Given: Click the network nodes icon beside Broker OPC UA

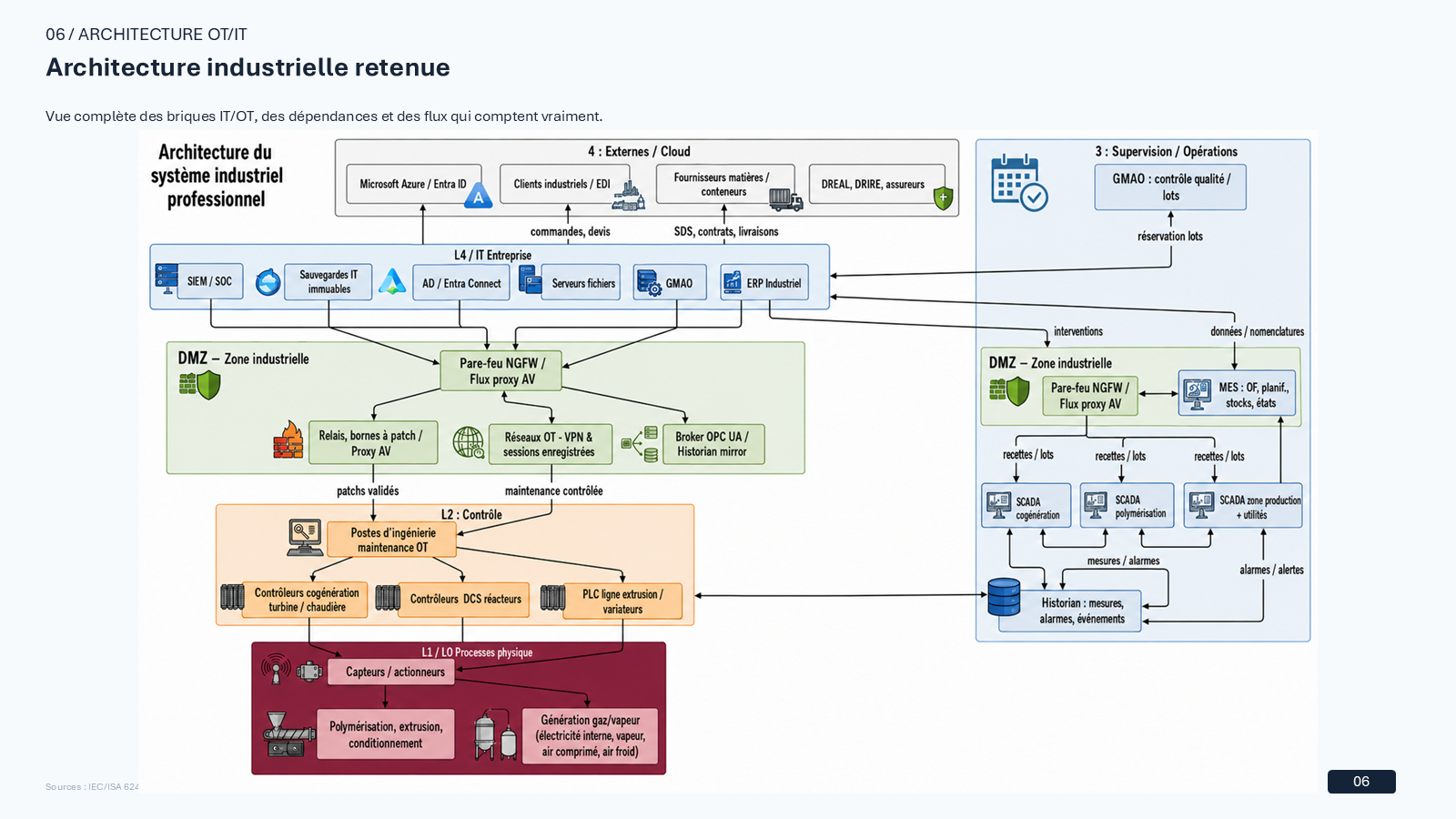Looking at the screenshot, I should point(640,443).
